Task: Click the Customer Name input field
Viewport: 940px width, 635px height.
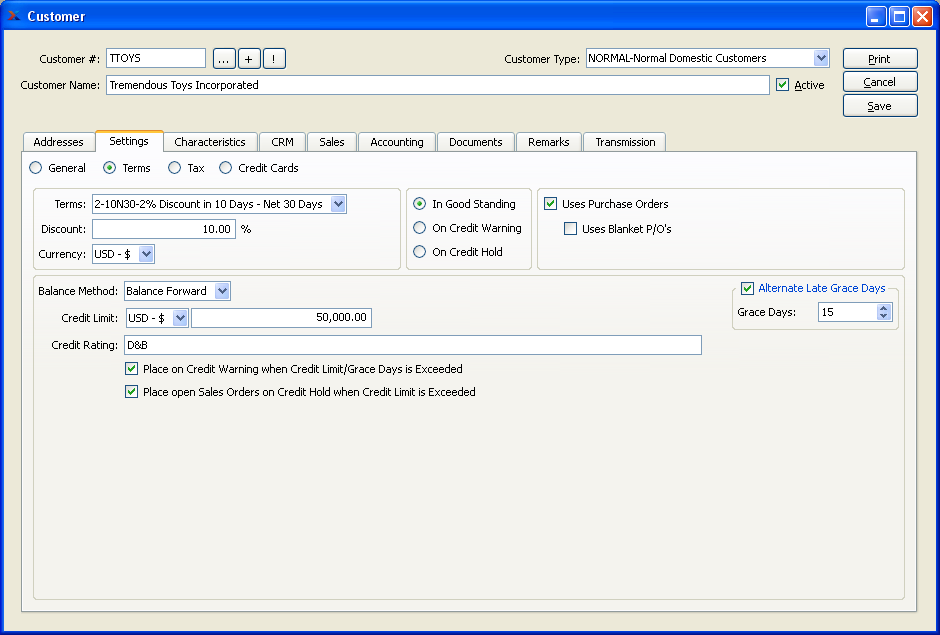Action: click(x=438, y=85)
